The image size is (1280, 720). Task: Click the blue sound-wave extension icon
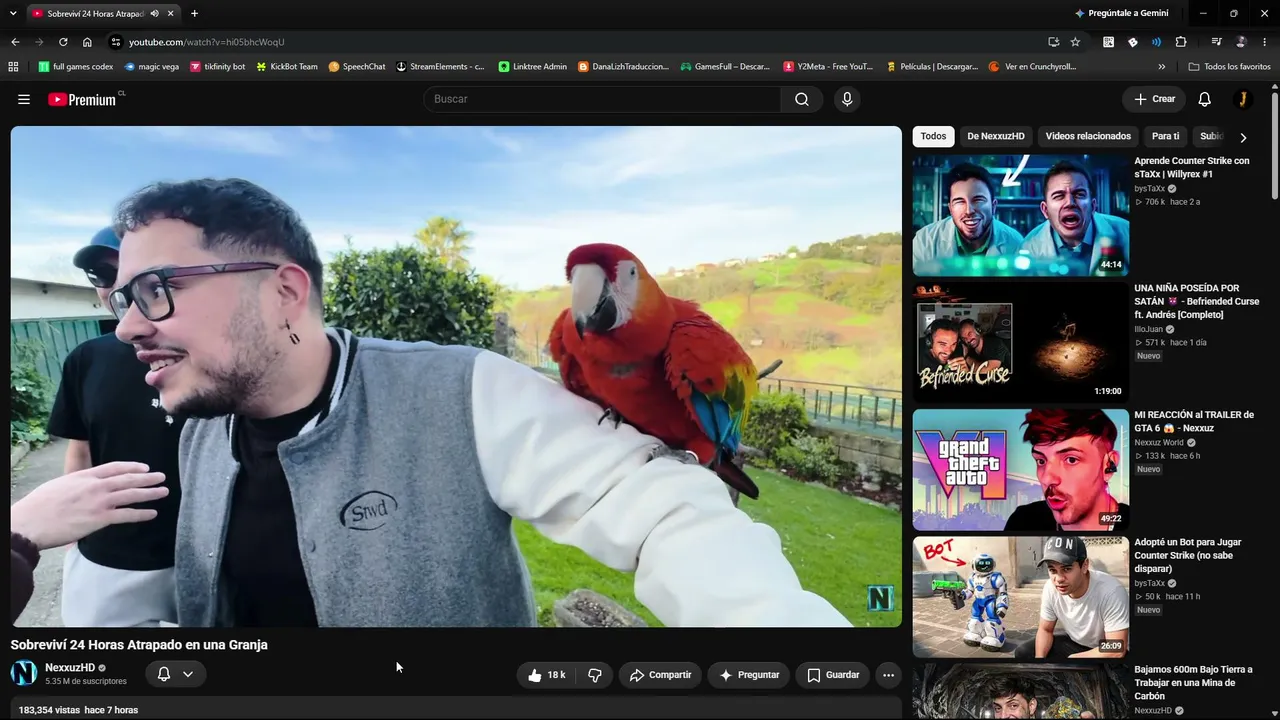point(1156,42)
